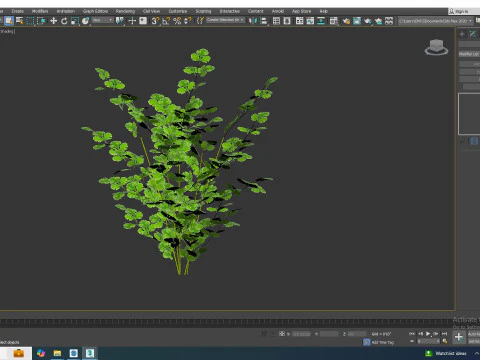Click the Previous Frame button
Screen dimensions: 480x360
tap(420, 333)
